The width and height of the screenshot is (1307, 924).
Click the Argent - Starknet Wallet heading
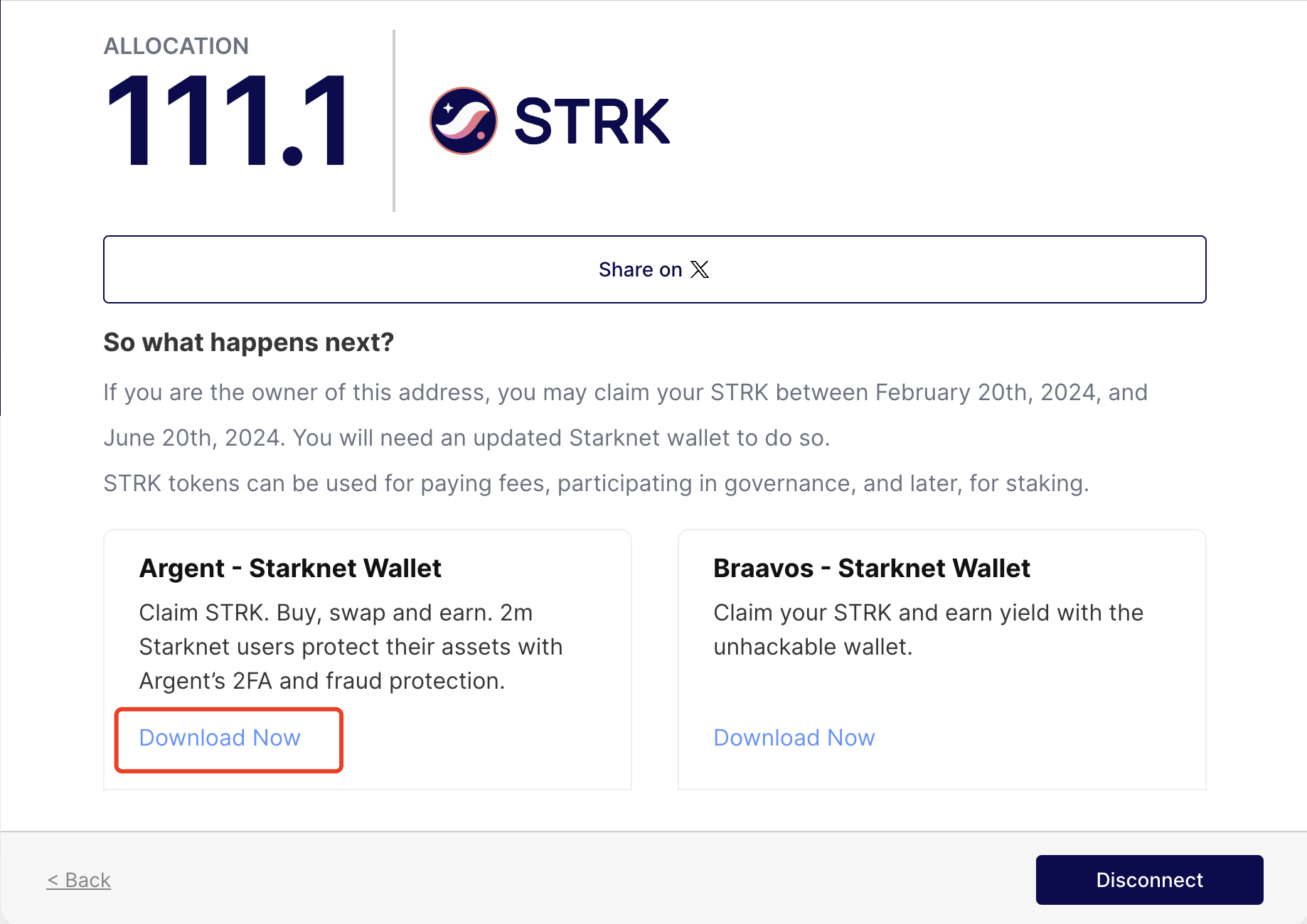point(290,568)
